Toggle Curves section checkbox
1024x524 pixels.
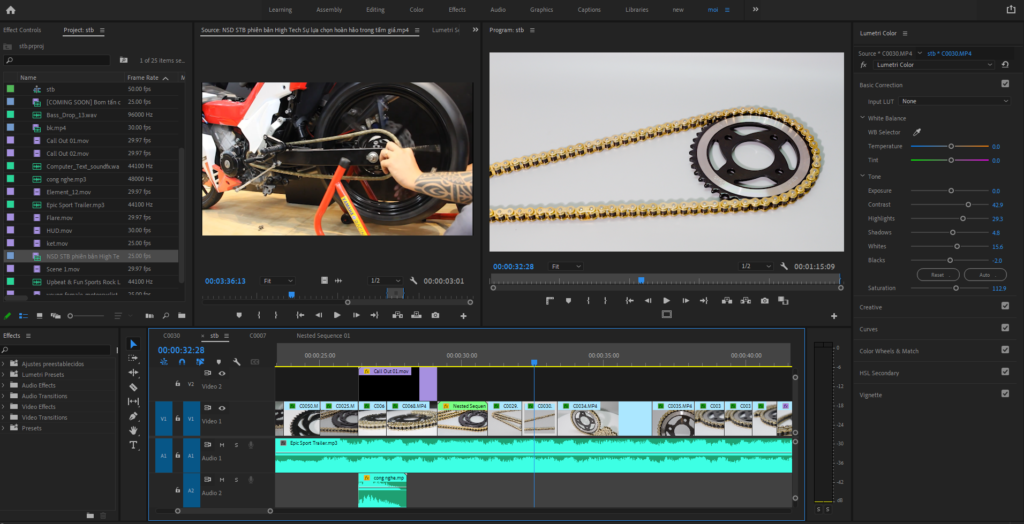[1005, 328]
